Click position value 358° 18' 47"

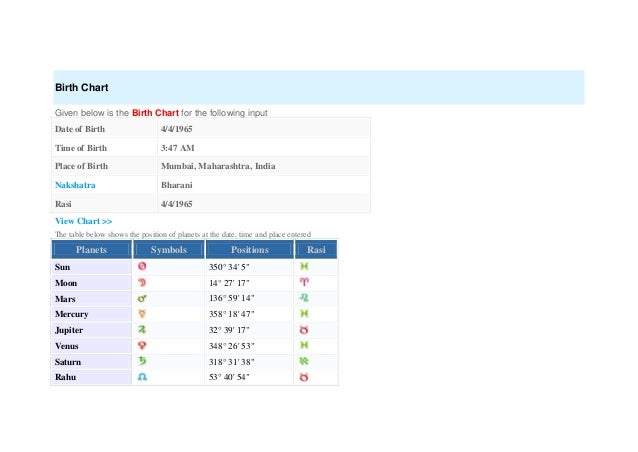pos(232,314)
